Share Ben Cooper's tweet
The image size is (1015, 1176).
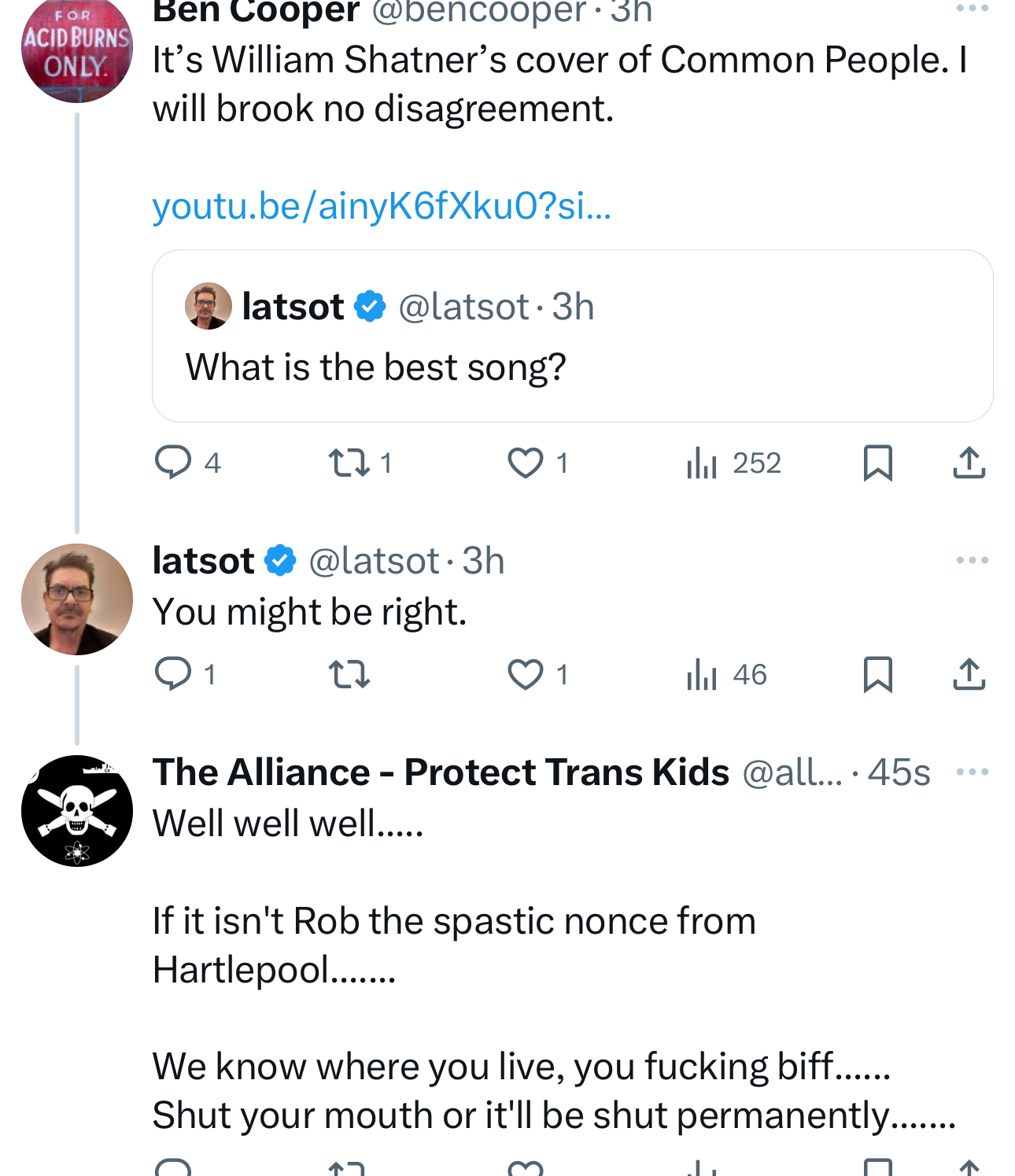click(969, 463)
